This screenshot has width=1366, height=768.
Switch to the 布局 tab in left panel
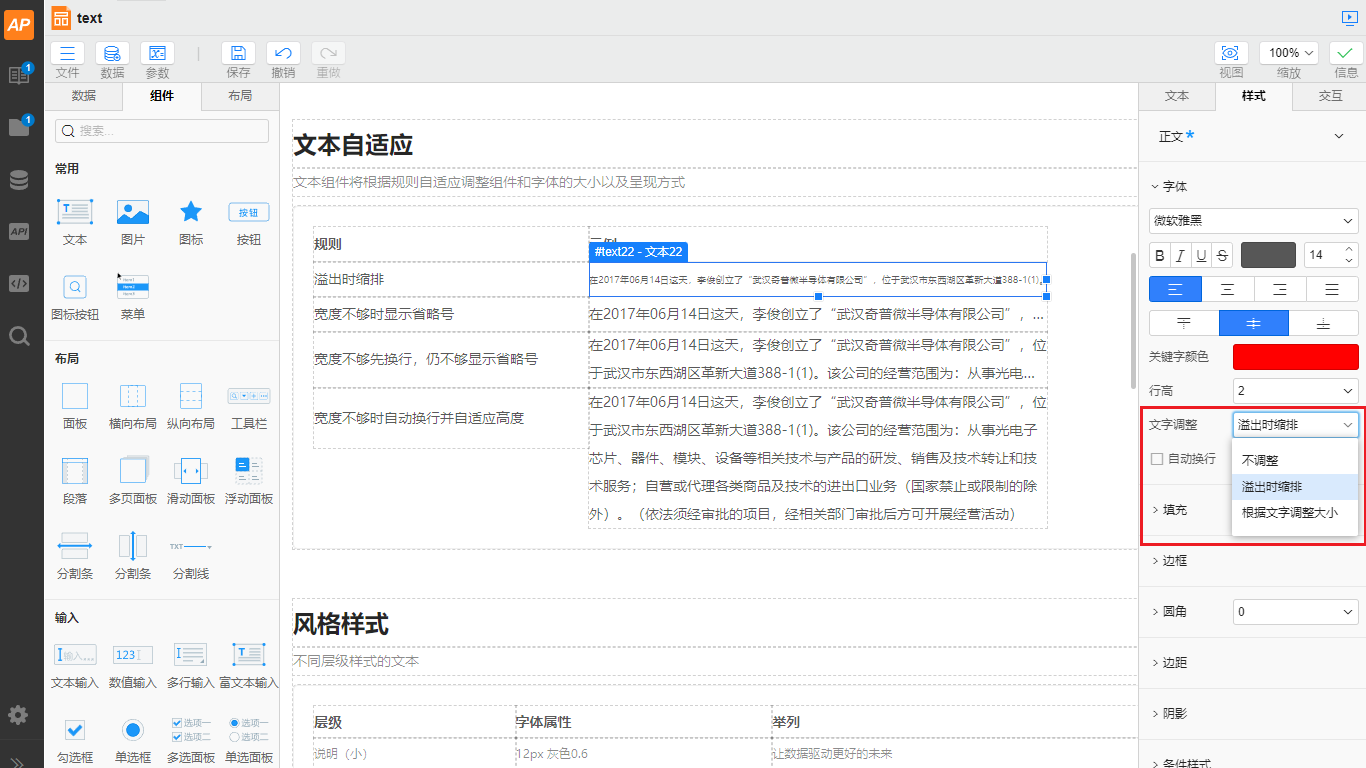point(240,96)
